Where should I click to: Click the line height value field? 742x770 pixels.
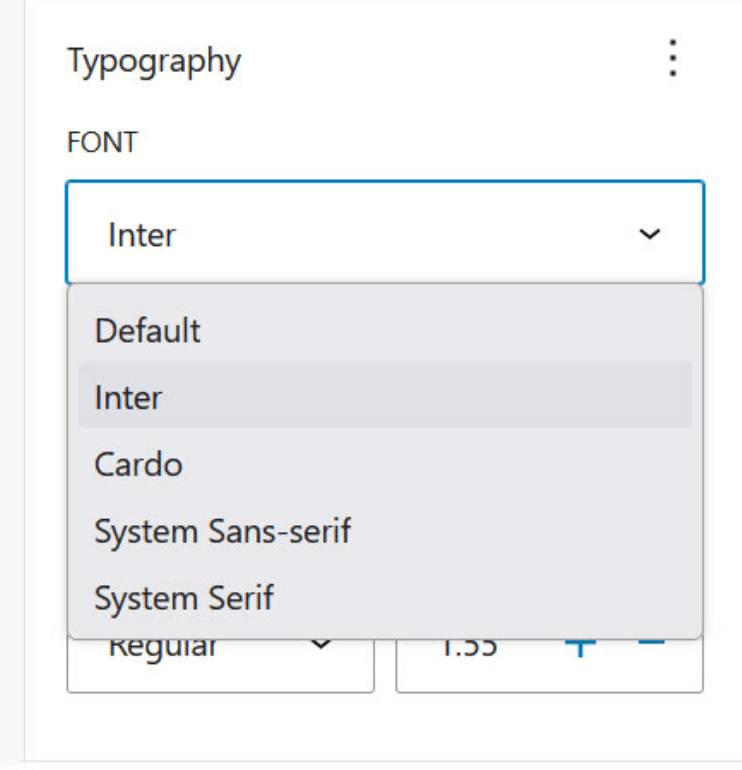tap(469, 648)
